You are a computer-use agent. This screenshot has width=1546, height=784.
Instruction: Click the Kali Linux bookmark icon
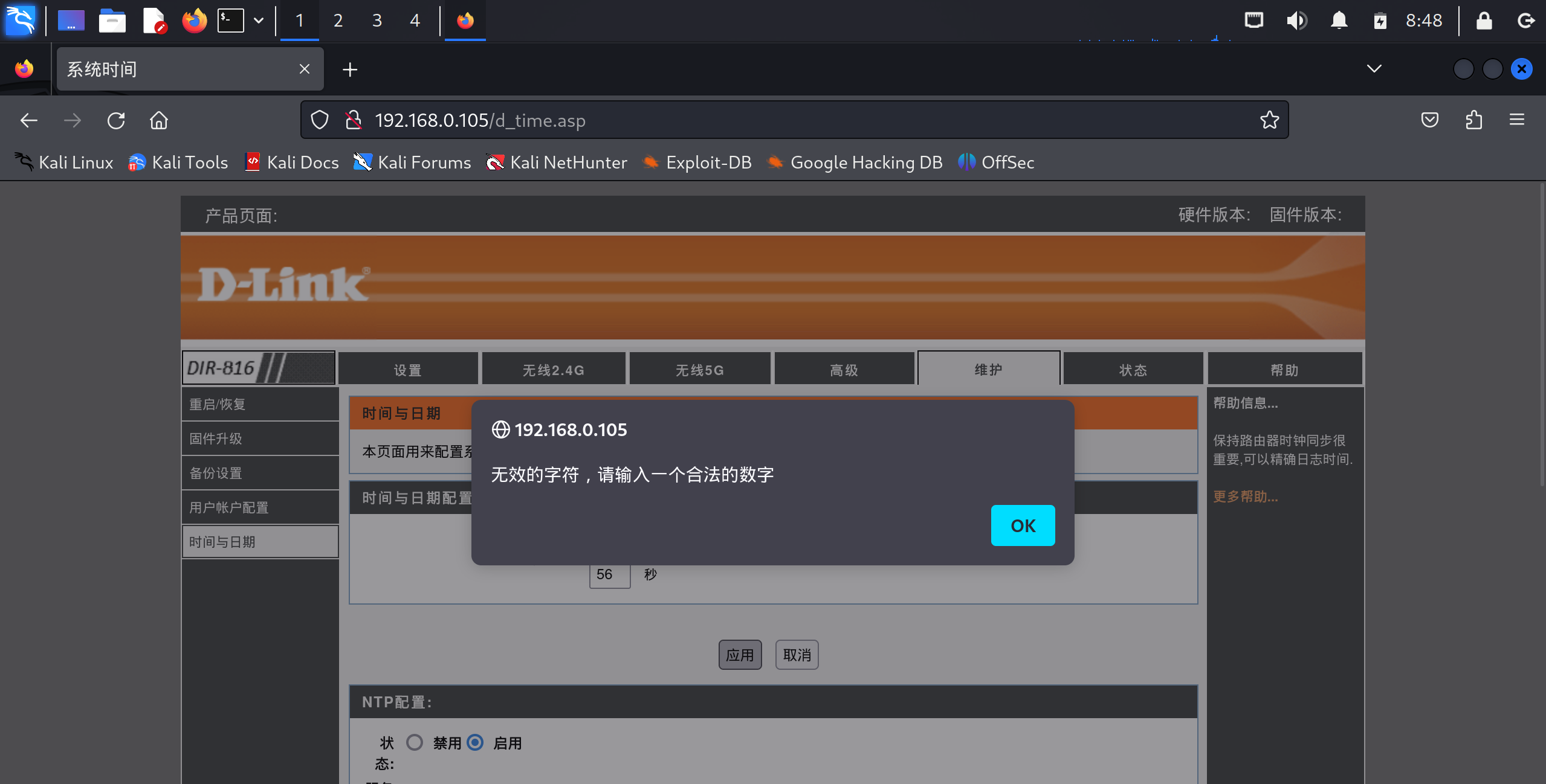coord(22,162)
